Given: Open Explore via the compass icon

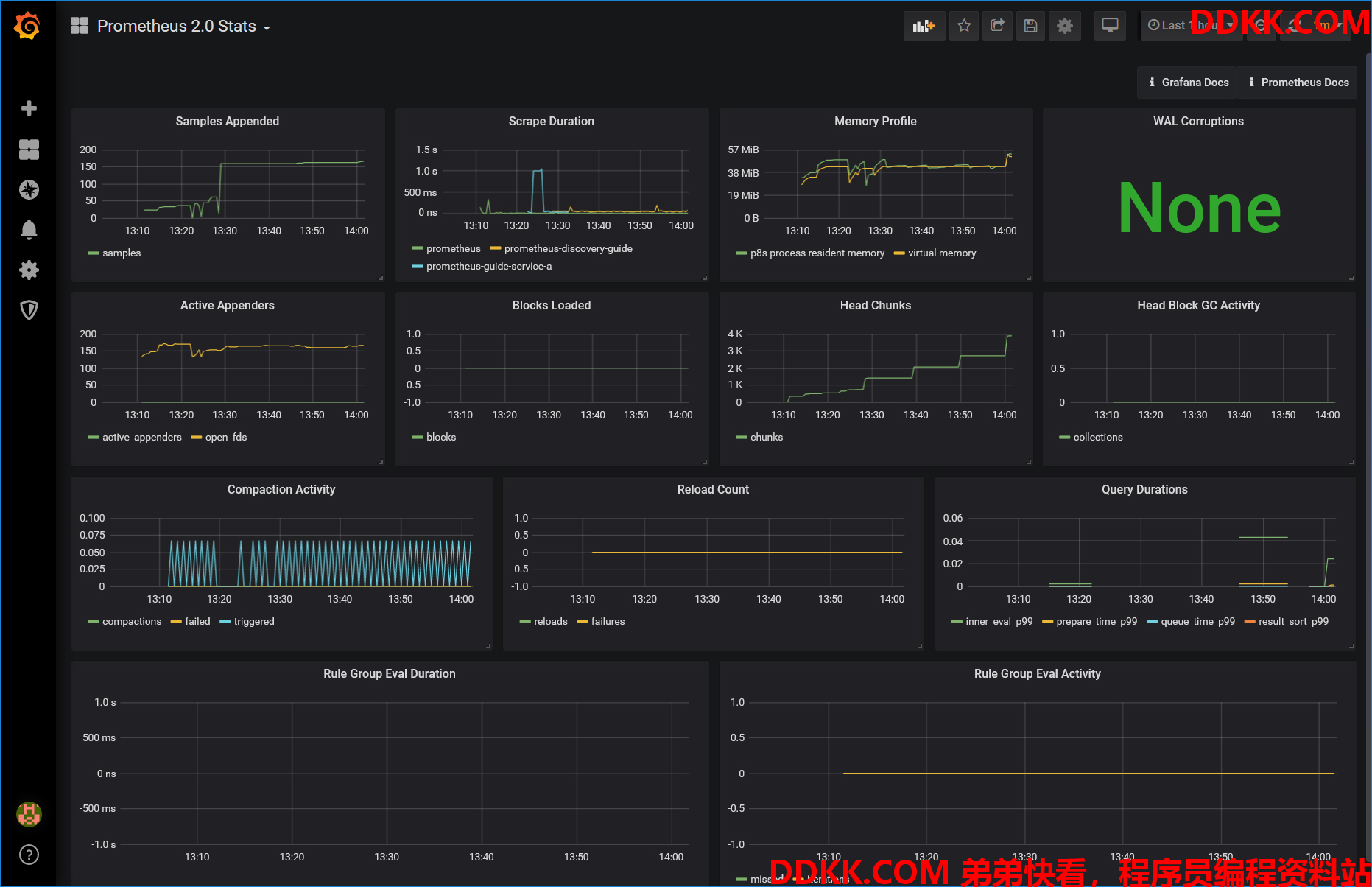Looking at the screenshot, I should (x=29, y=189).
